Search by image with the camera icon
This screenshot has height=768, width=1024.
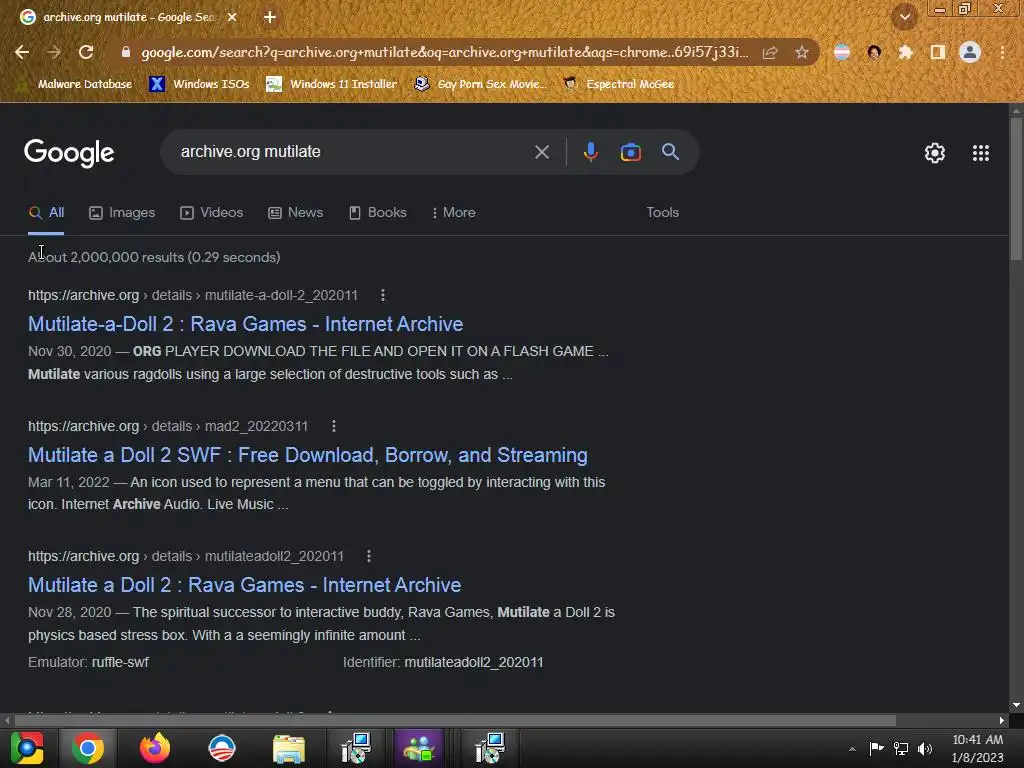coord(630,152)
